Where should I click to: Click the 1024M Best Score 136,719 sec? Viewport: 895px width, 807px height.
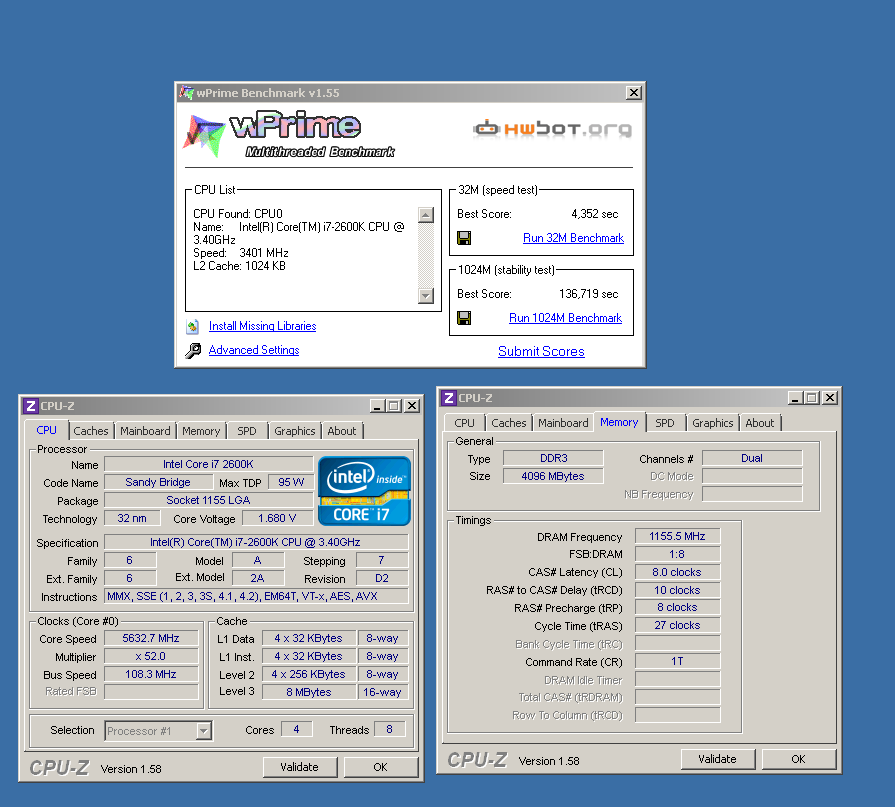(588, 294)
